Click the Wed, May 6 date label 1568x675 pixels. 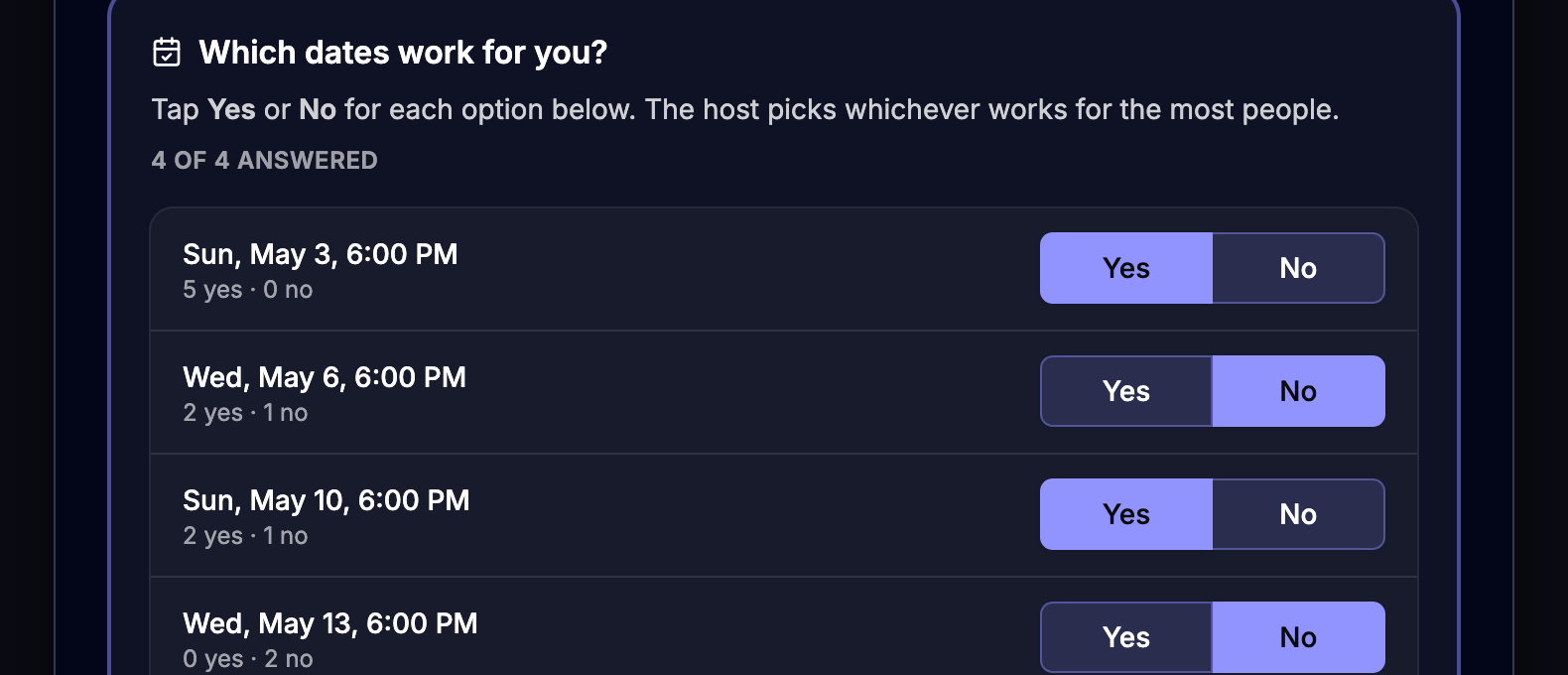pyautogui.click(x=324, y=377)
